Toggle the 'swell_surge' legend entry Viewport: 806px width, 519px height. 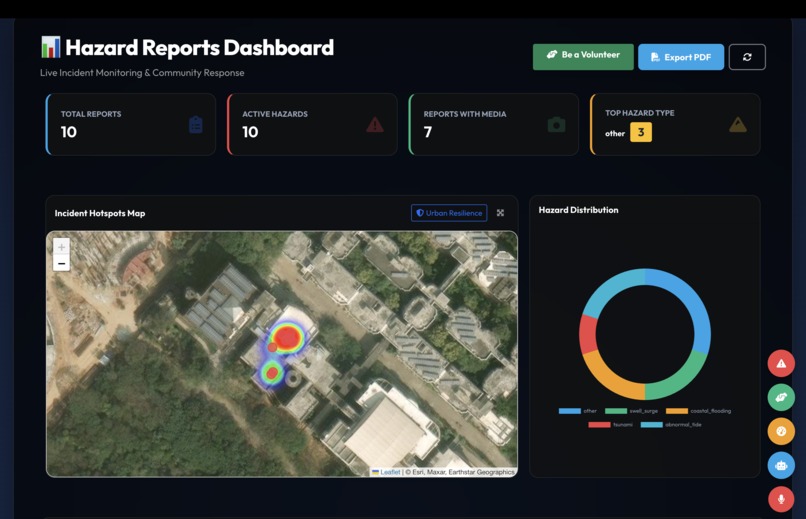pyautogui.click(x=631, y=411)
